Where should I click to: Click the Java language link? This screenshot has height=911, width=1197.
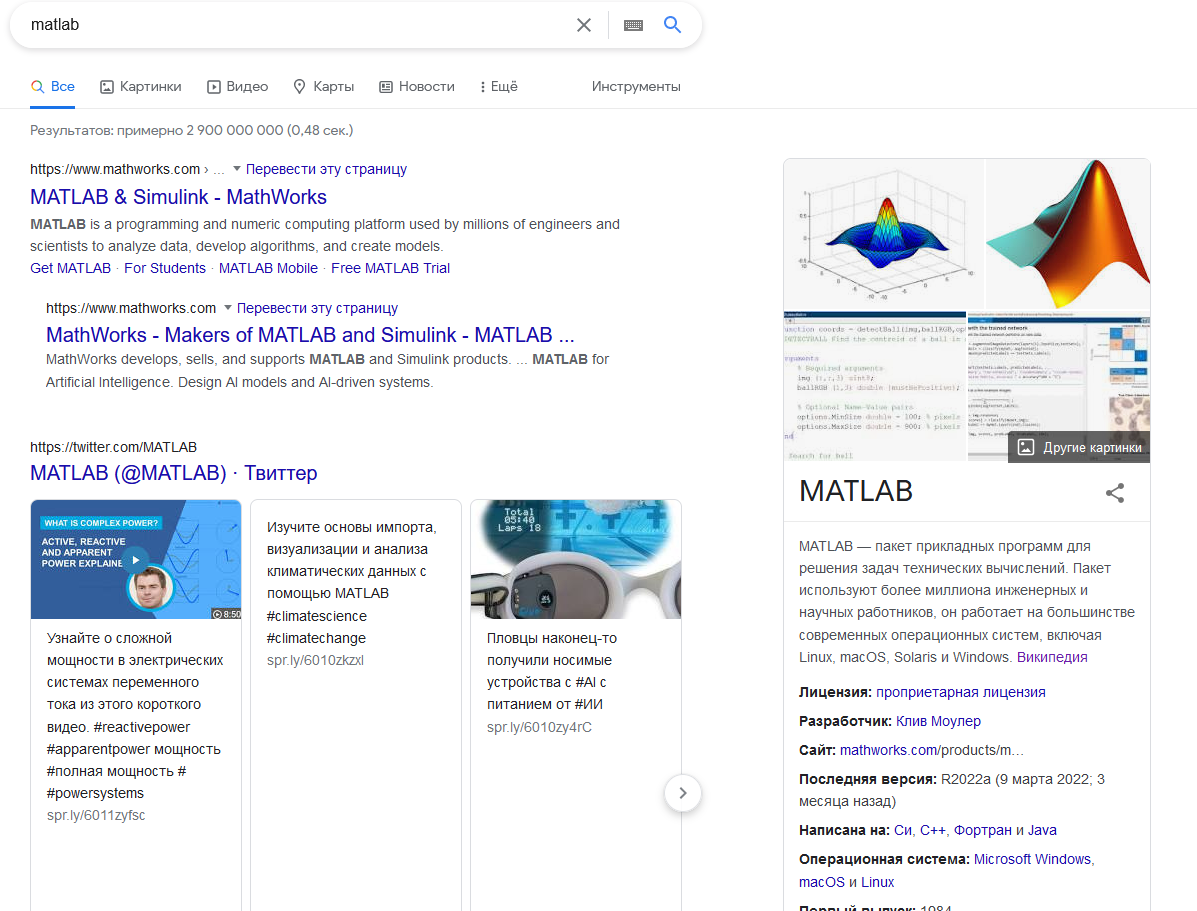1042,831
